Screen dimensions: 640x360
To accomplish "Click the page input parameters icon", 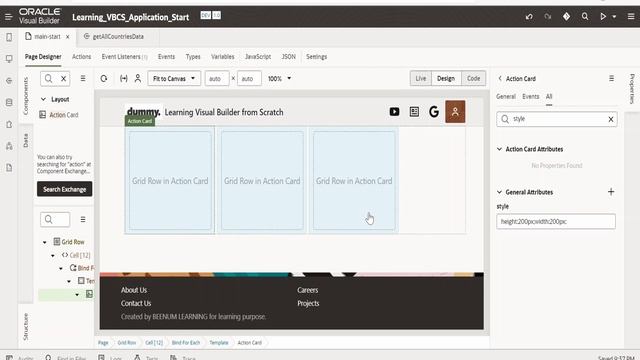I will (x=124, y=78).
